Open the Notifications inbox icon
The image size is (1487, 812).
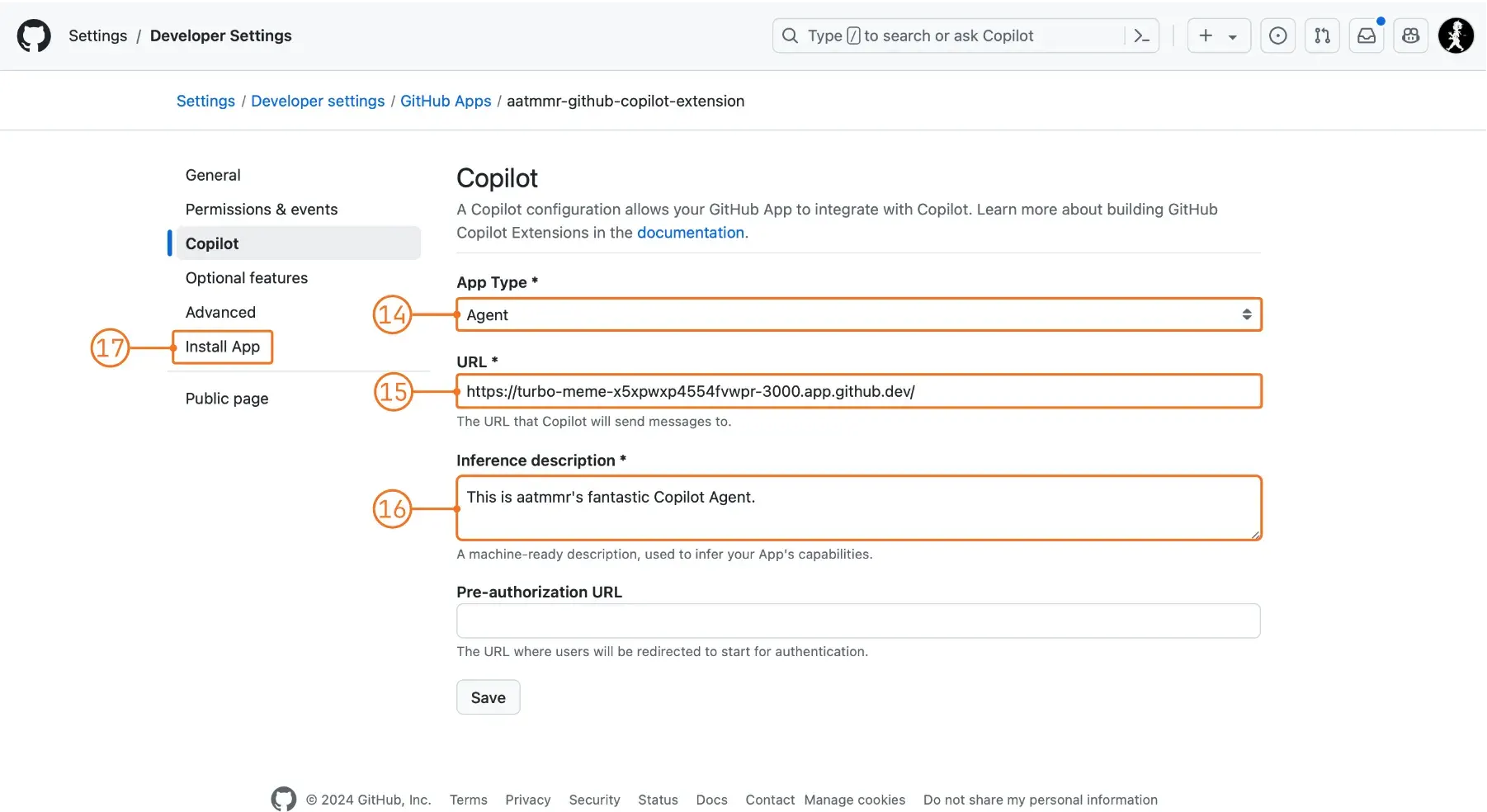pos(1367,35)
